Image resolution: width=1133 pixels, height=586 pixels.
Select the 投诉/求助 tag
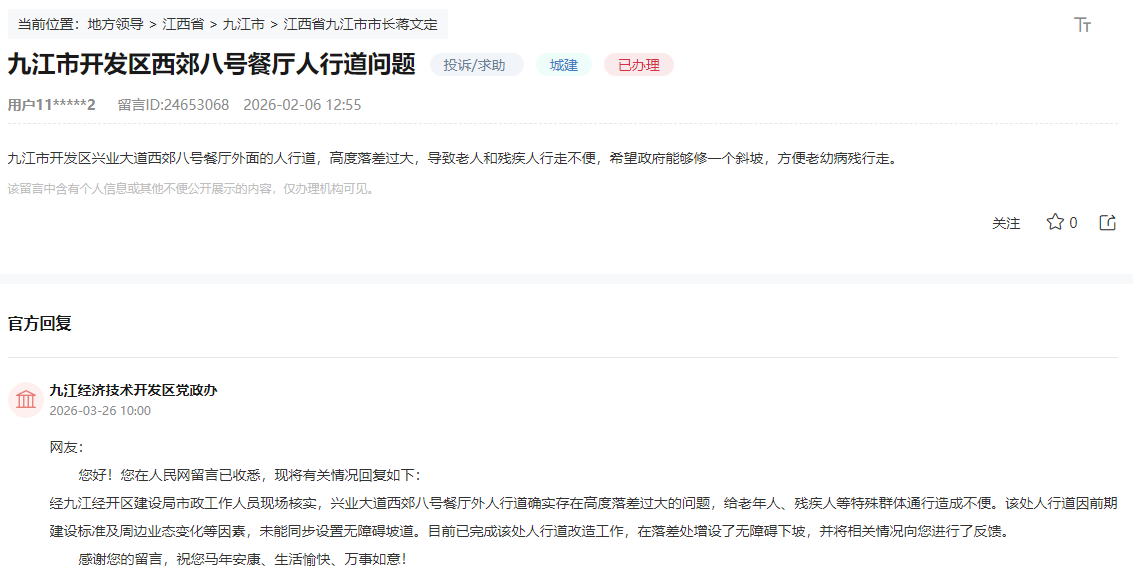coord(476,65)
